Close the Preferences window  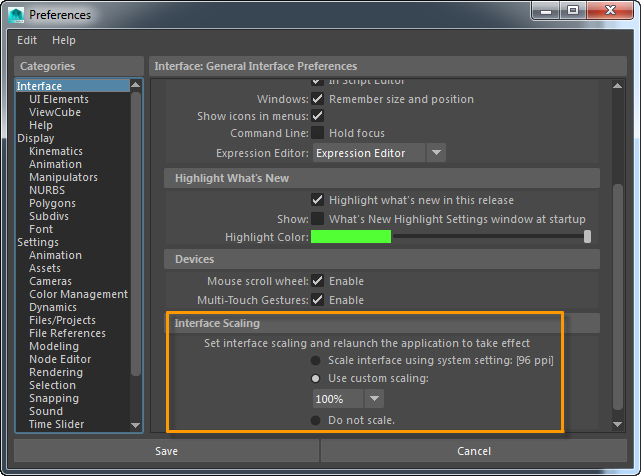(610, 10)
